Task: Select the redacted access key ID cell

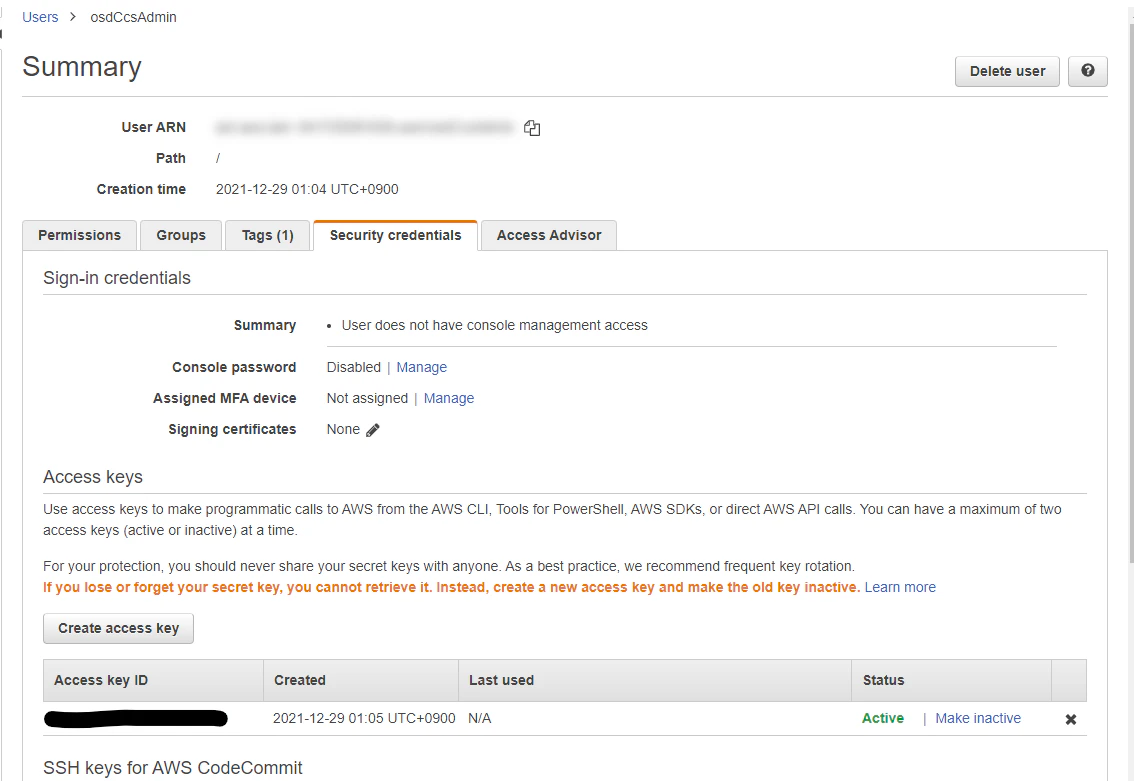Action: 136,718
